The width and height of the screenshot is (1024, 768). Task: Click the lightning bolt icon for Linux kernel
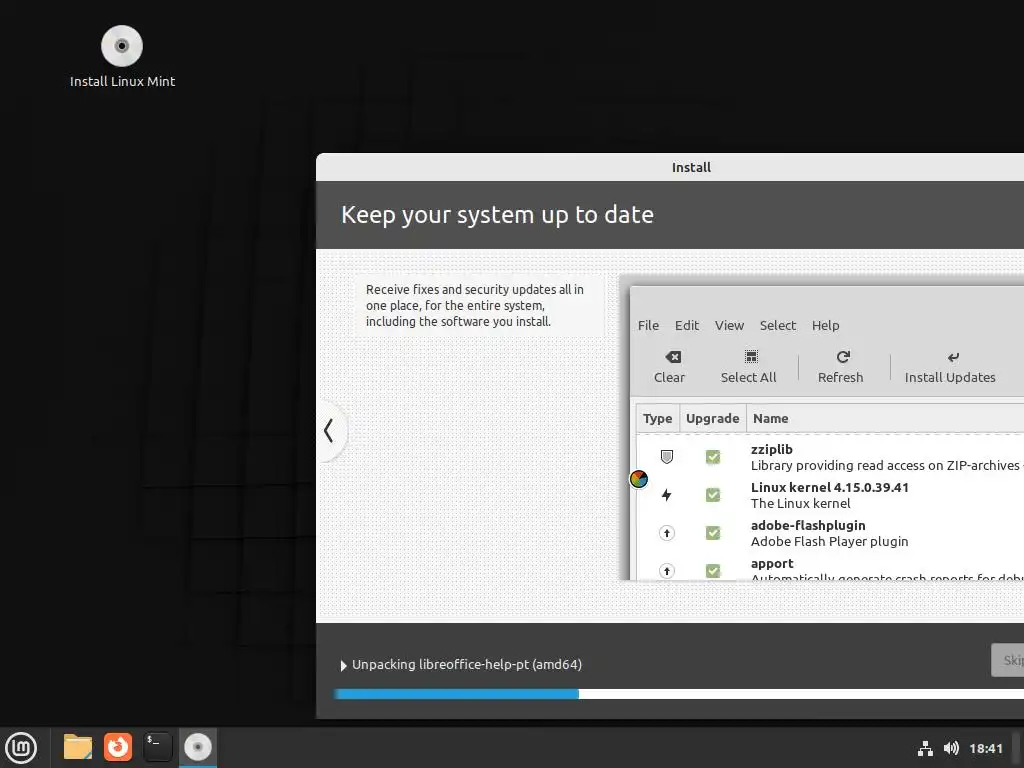[x=666, y=495]
